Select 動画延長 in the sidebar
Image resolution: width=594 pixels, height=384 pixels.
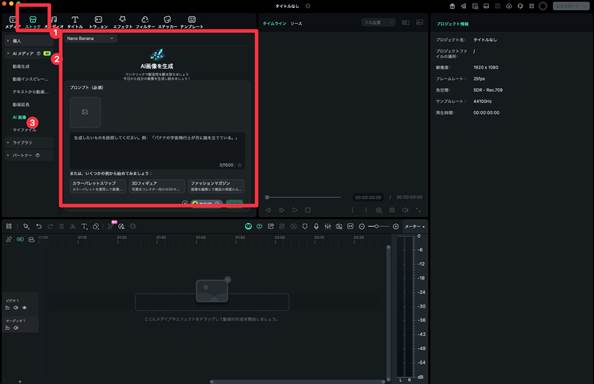coord(21,105)
